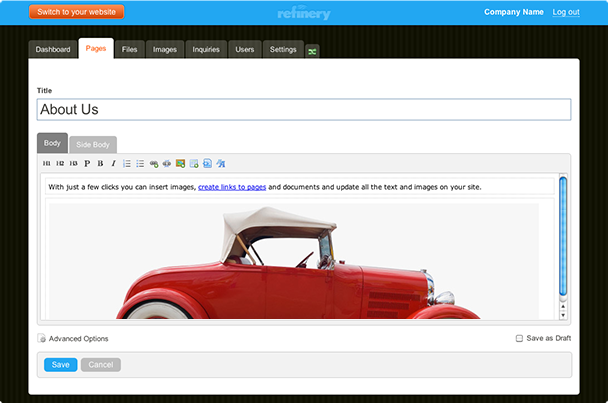Click Switch to your website button

pyautogui.click(x=76, y=12)
